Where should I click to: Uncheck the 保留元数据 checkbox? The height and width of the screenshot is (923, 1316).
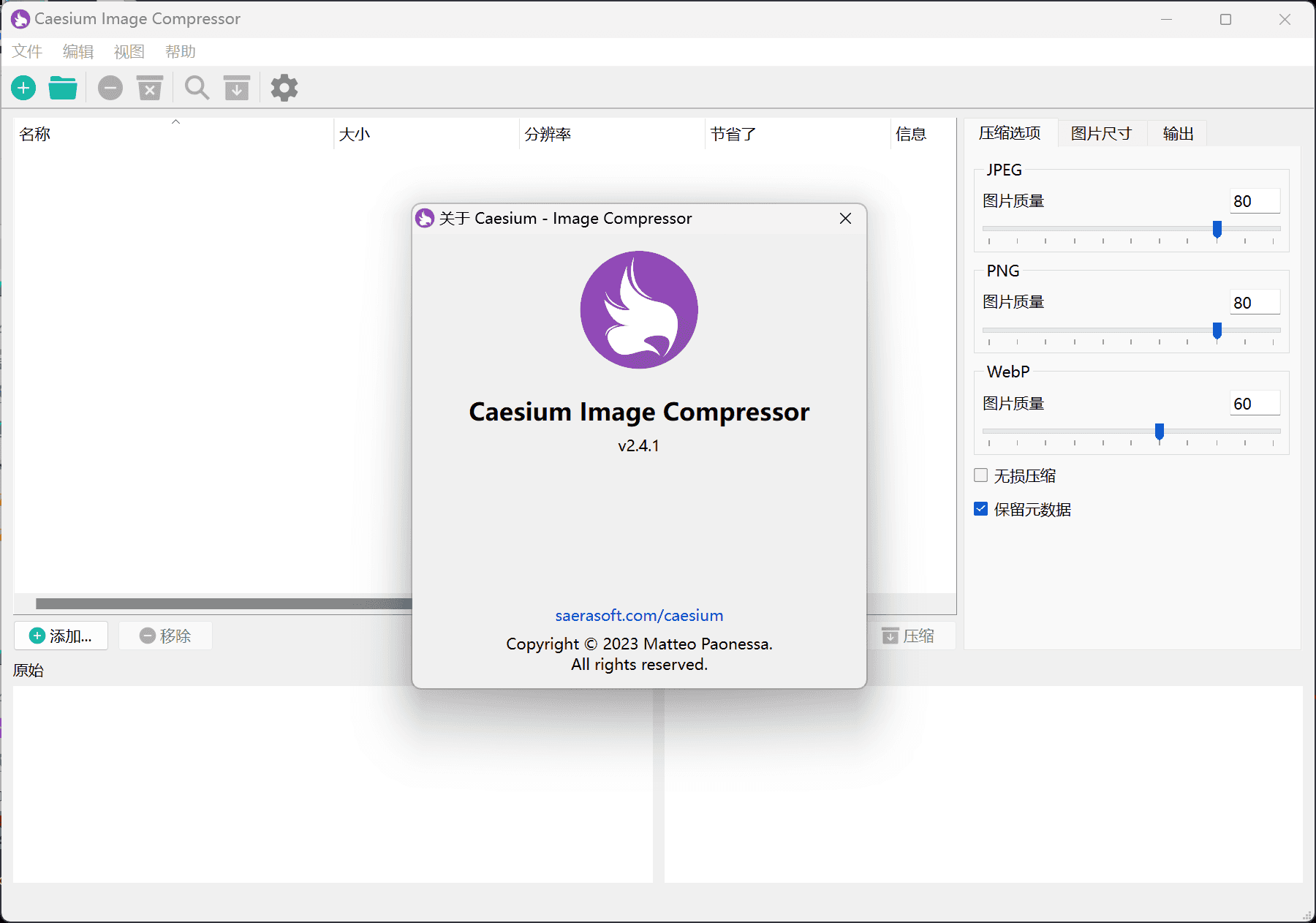coord(981,509)
